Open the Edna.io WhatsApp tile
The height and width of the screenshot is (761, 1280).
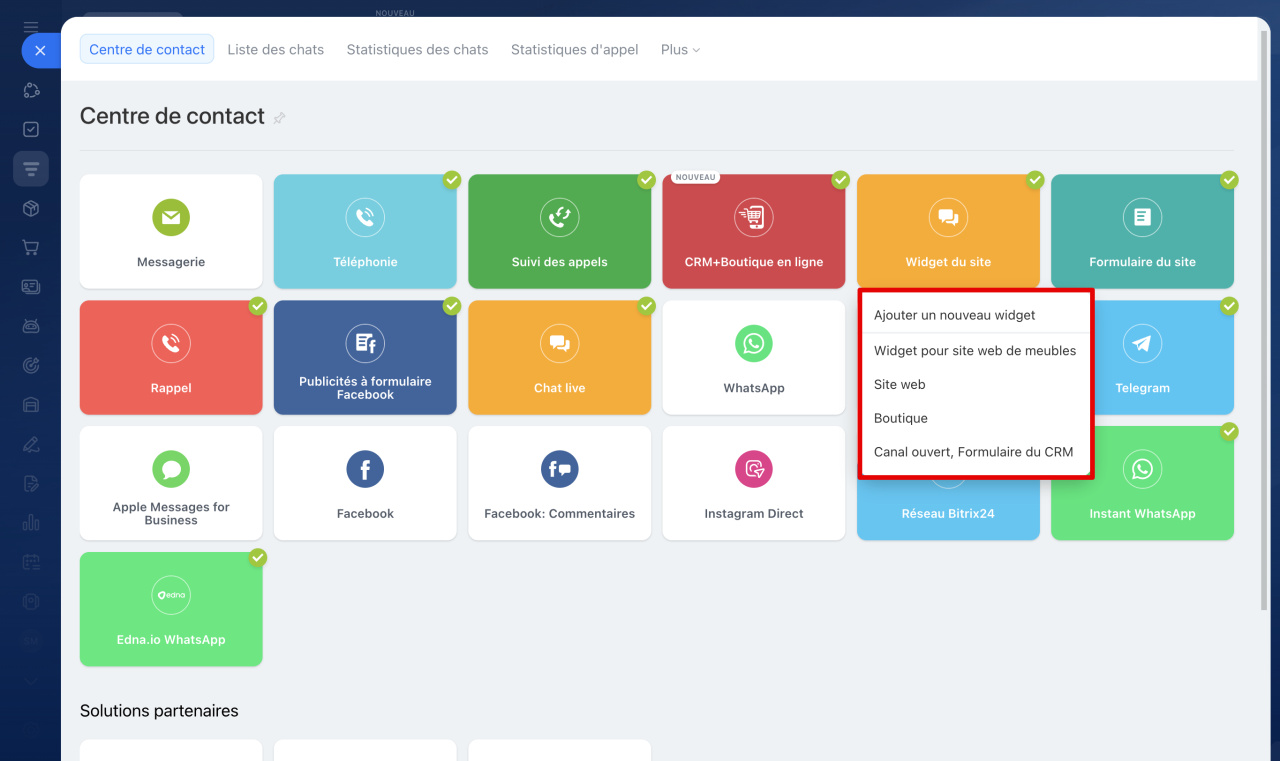pos(171,610)
